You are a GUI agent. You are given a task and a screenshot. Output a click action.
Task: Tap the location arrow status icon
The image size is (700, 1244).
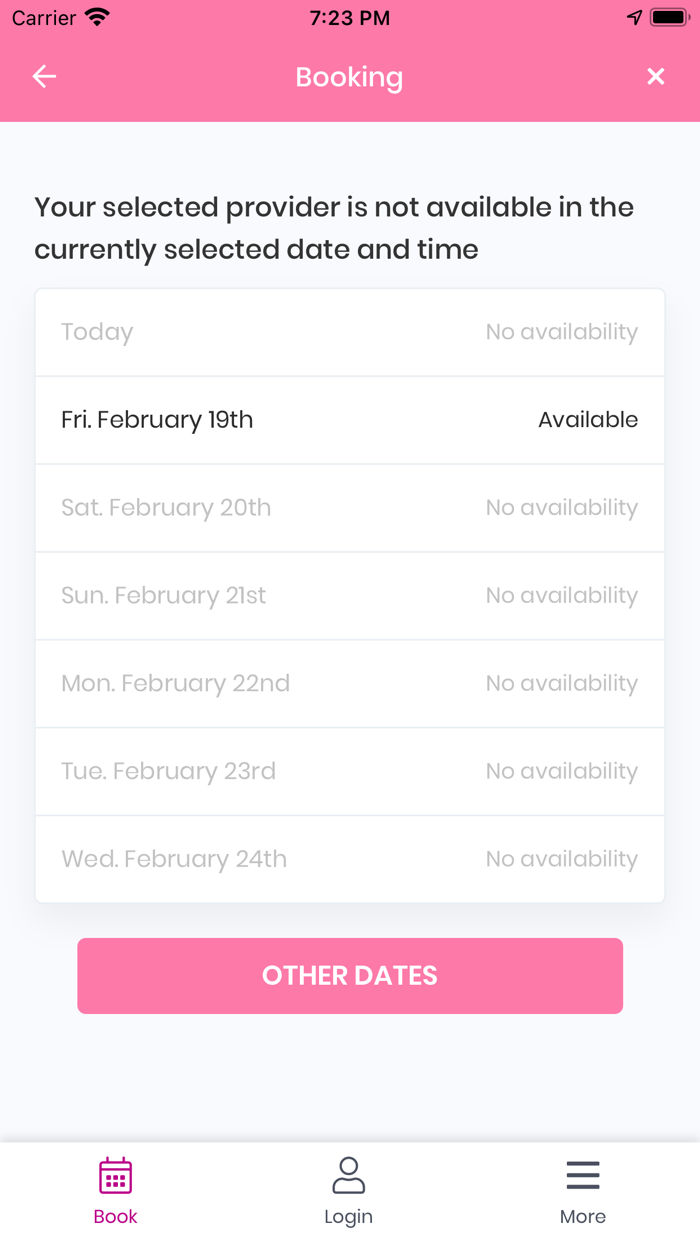click(x=634, y=18)
